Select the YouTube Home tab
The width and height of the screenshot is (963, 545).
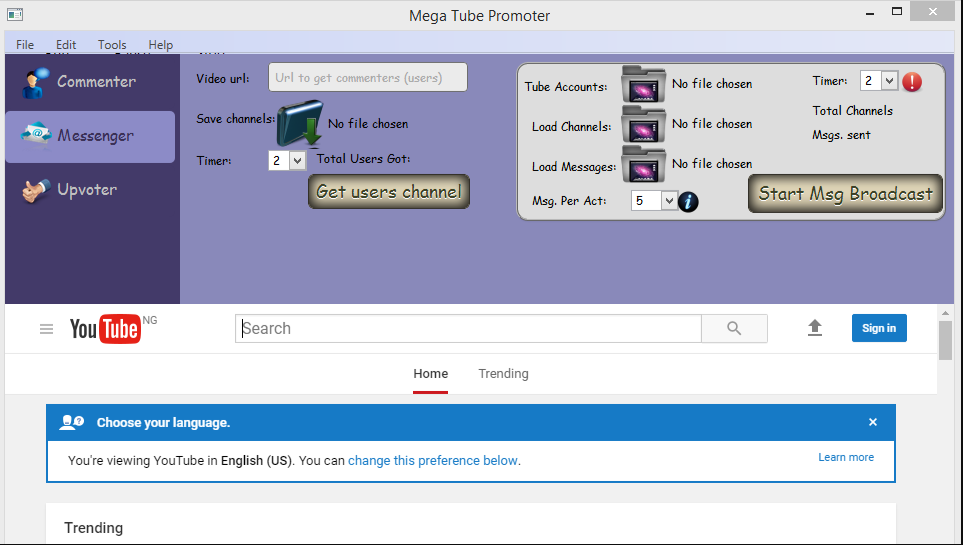point(431,374)
